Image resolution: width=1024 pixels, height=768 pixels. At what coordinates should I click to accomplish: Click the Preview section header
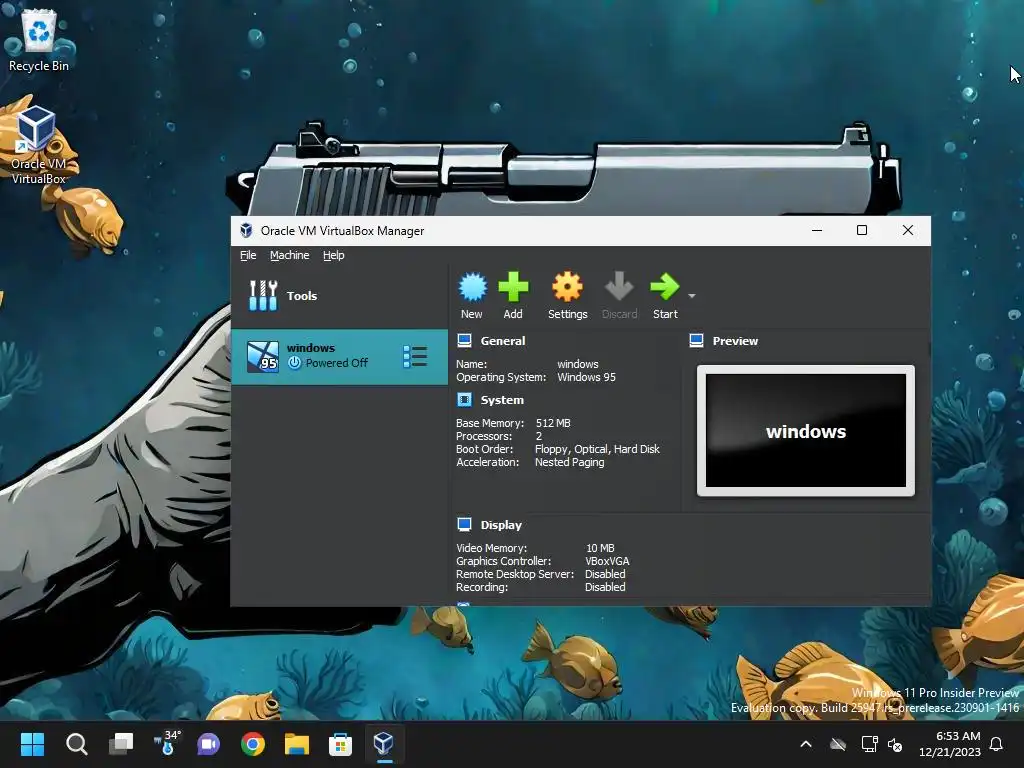[x=735, y=341]
